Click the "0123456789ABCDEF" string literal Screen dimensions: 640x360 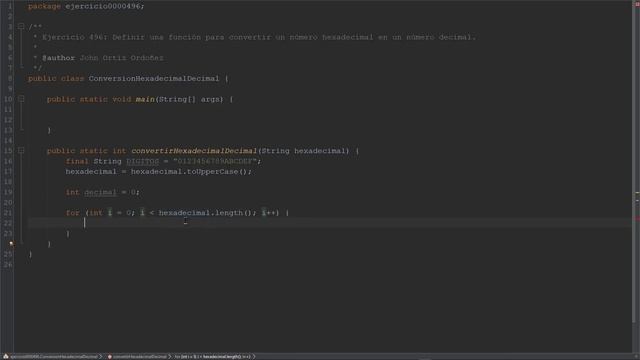click(x=215, y=161)
